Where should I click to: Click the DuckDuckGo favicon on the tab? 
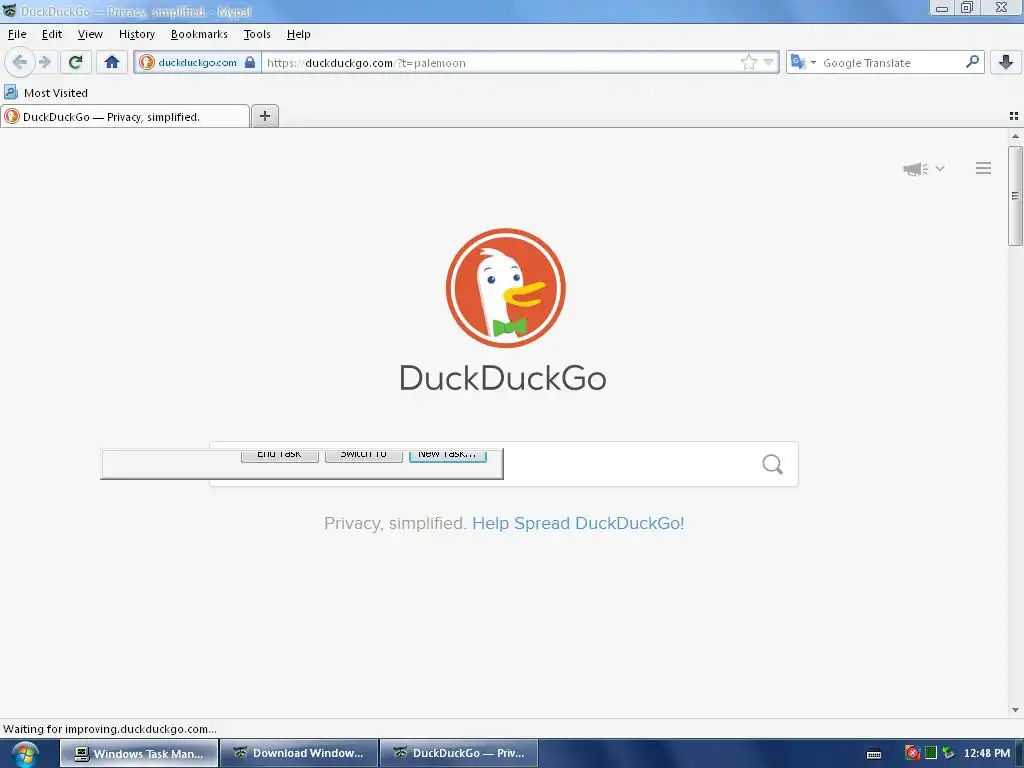(12, 116)
